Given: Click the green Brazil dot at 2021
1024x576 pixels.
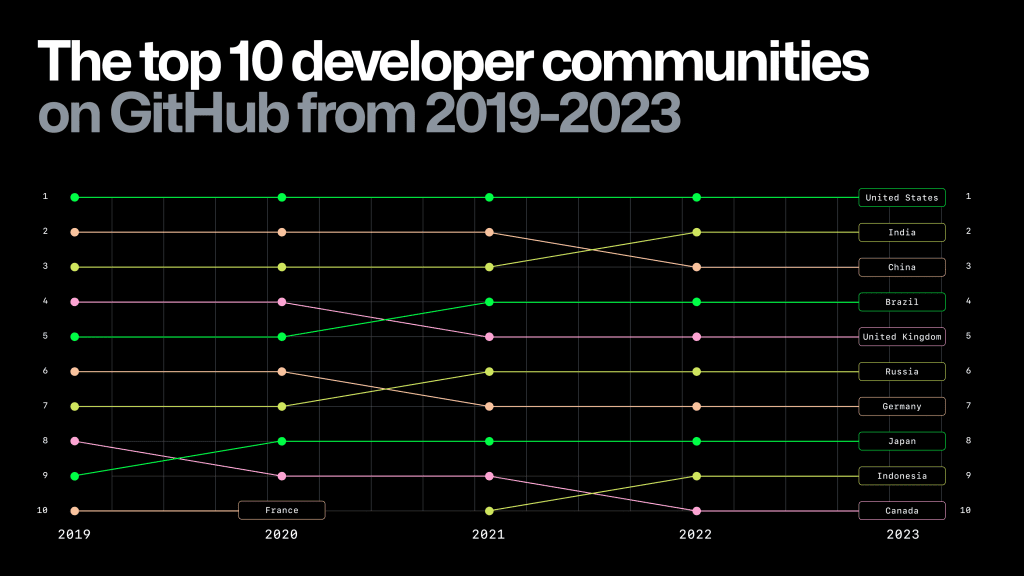Looking at the screenshot, I should point(488,302).
